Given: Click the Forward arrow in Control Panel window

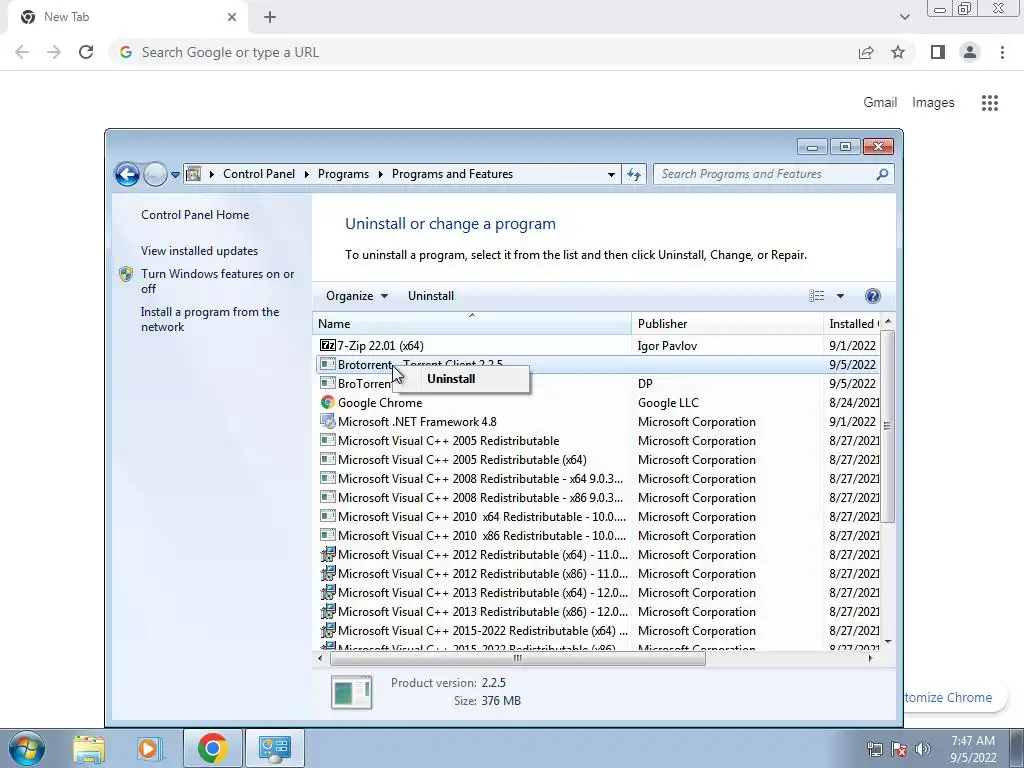Looking at the screenshot, I should tap(155, 174).
